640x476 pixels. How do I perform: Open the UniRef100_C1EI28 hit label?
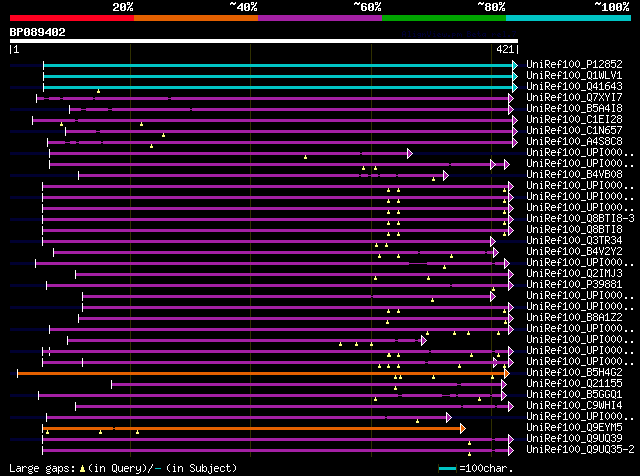574,120
